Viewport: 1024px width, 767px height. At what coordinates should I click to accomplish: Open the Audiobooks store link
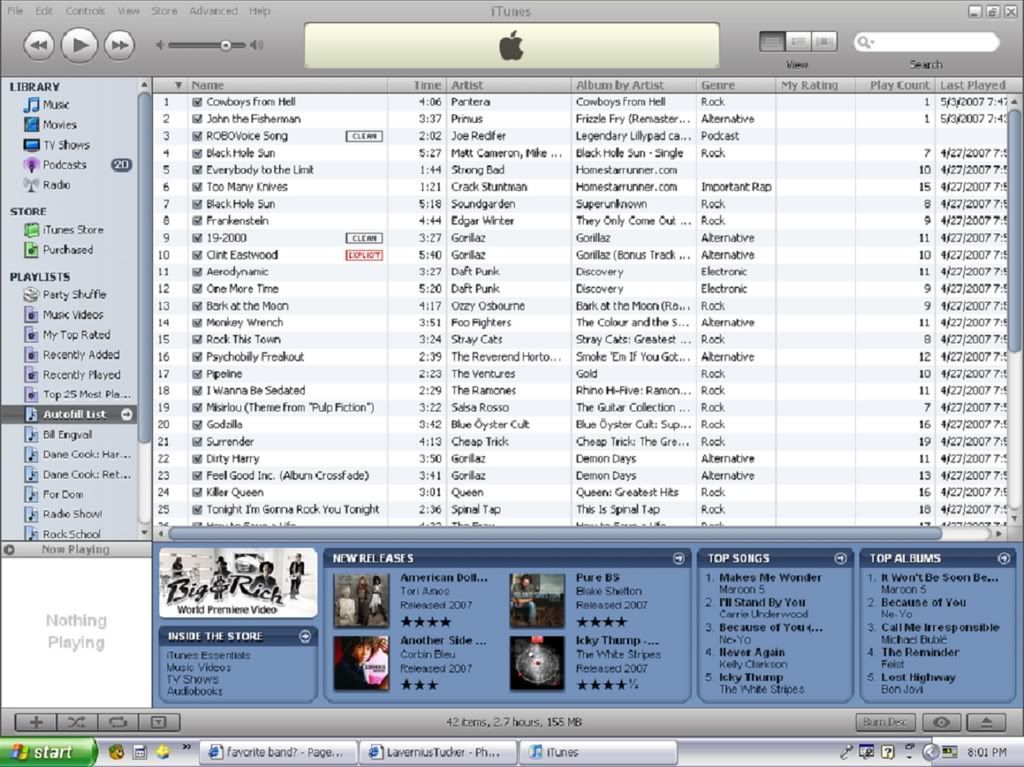point(195,691)
